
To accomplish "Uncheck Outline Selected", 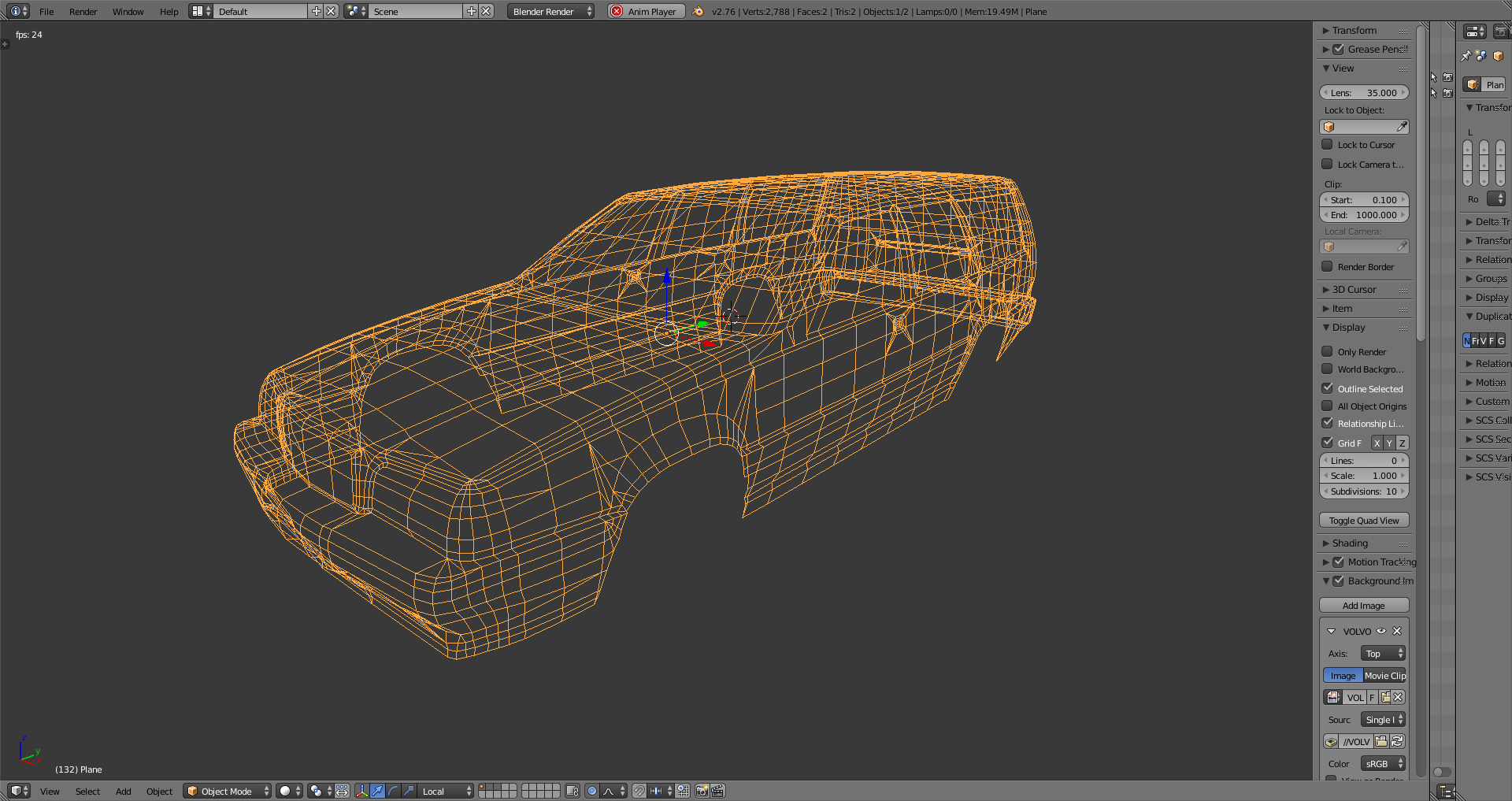I will (x=1328, y=388).
